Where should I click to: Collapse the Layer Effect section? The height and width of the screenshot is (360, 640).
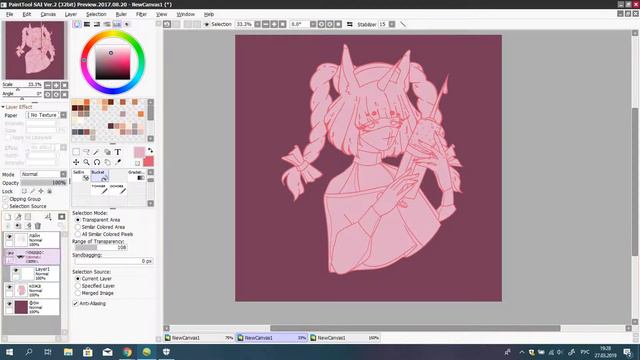[x=3, y=107]
